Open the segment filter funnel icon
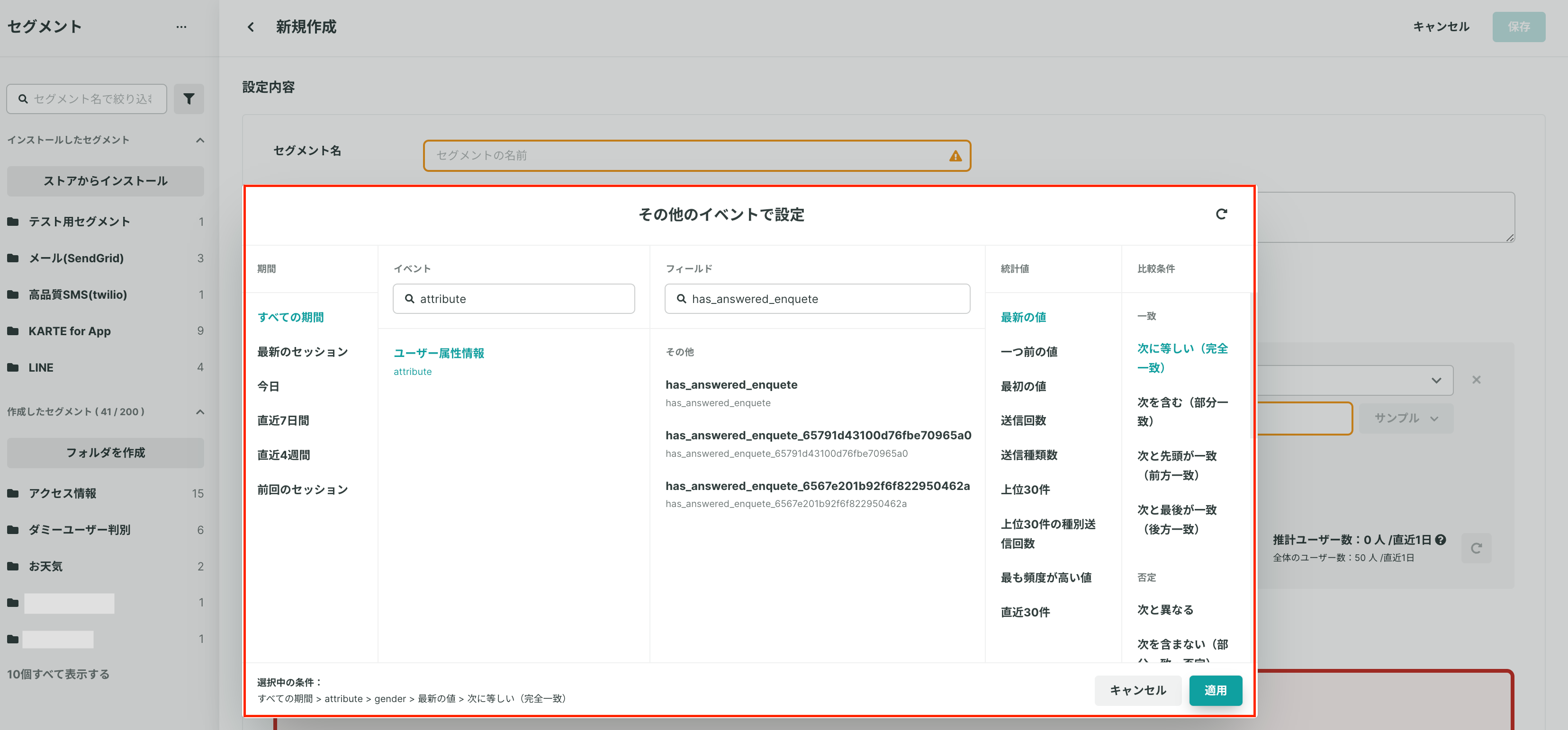The height and width of the screenshot is (730, 1568). tap(189, 98)
